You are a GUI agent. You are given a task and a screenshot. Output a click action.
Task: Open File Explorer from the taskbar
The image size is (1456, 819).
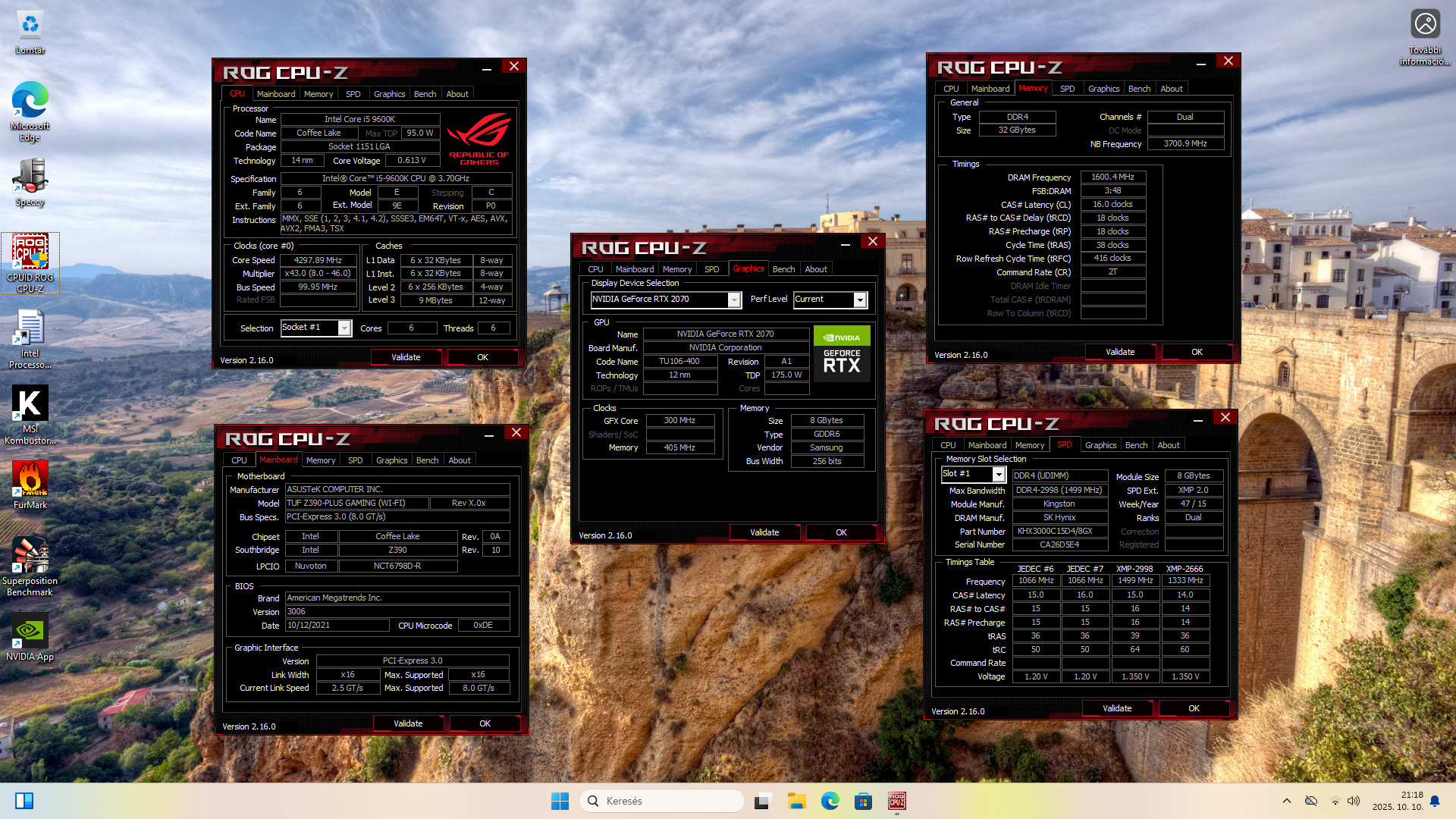coord(796,801)
